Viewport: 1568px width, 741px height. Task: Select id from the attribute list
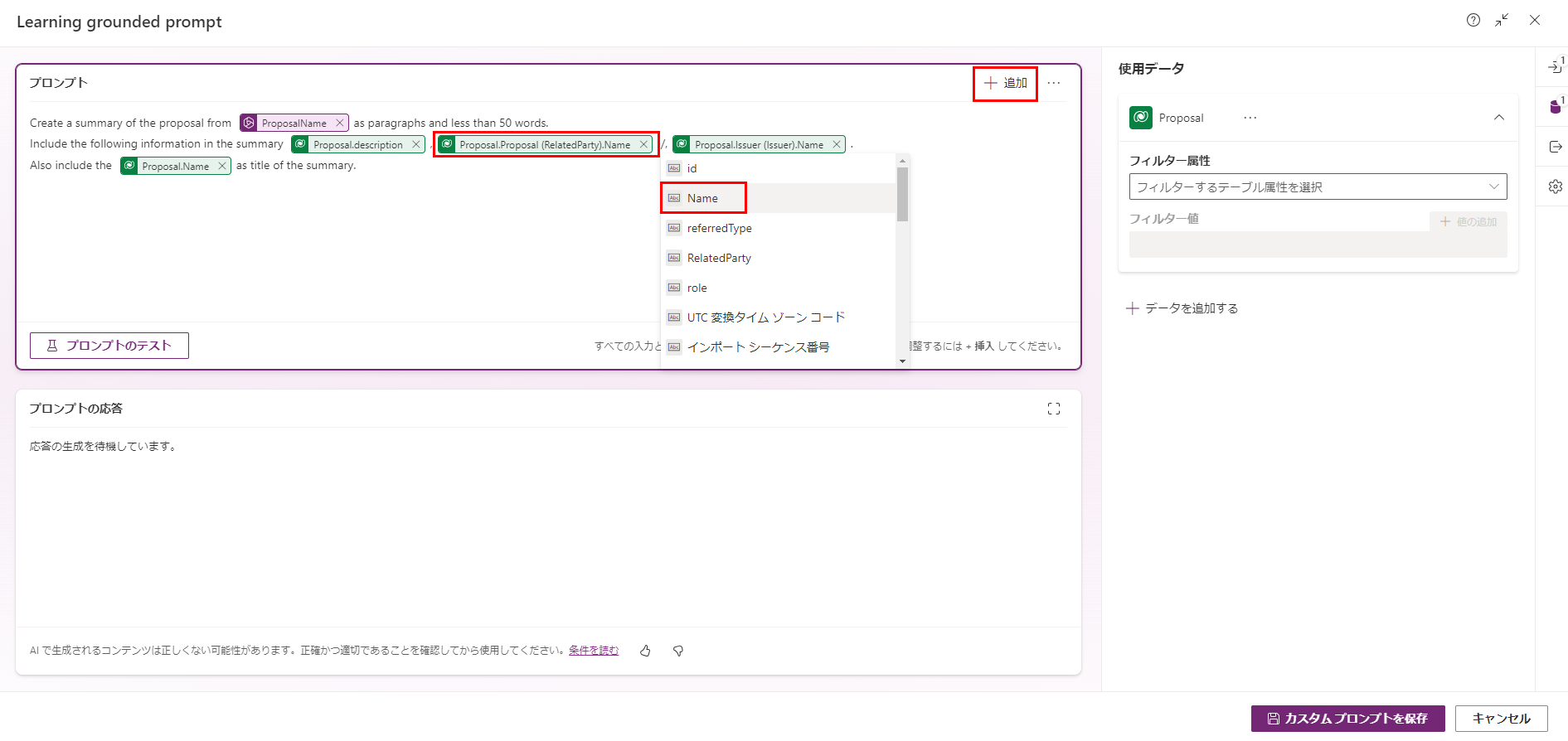(779, 168)
